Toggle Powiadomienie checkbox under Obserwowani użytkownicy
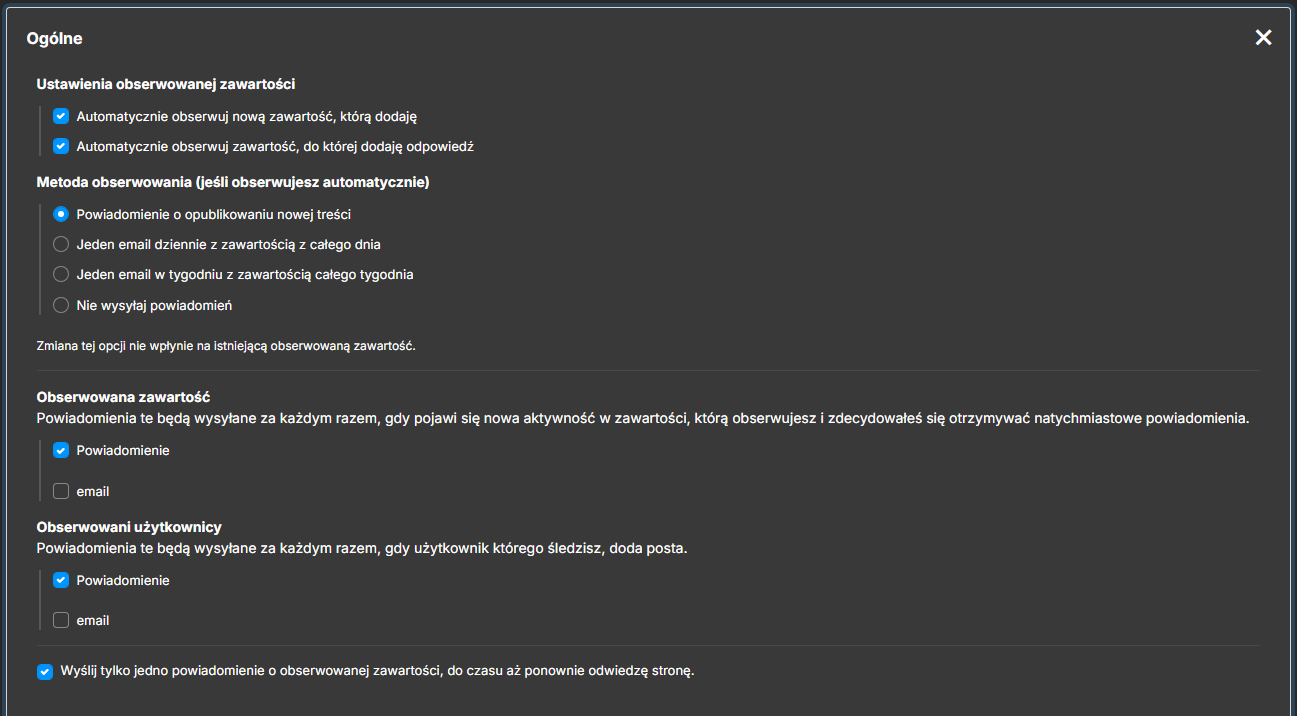 (61, 580)
